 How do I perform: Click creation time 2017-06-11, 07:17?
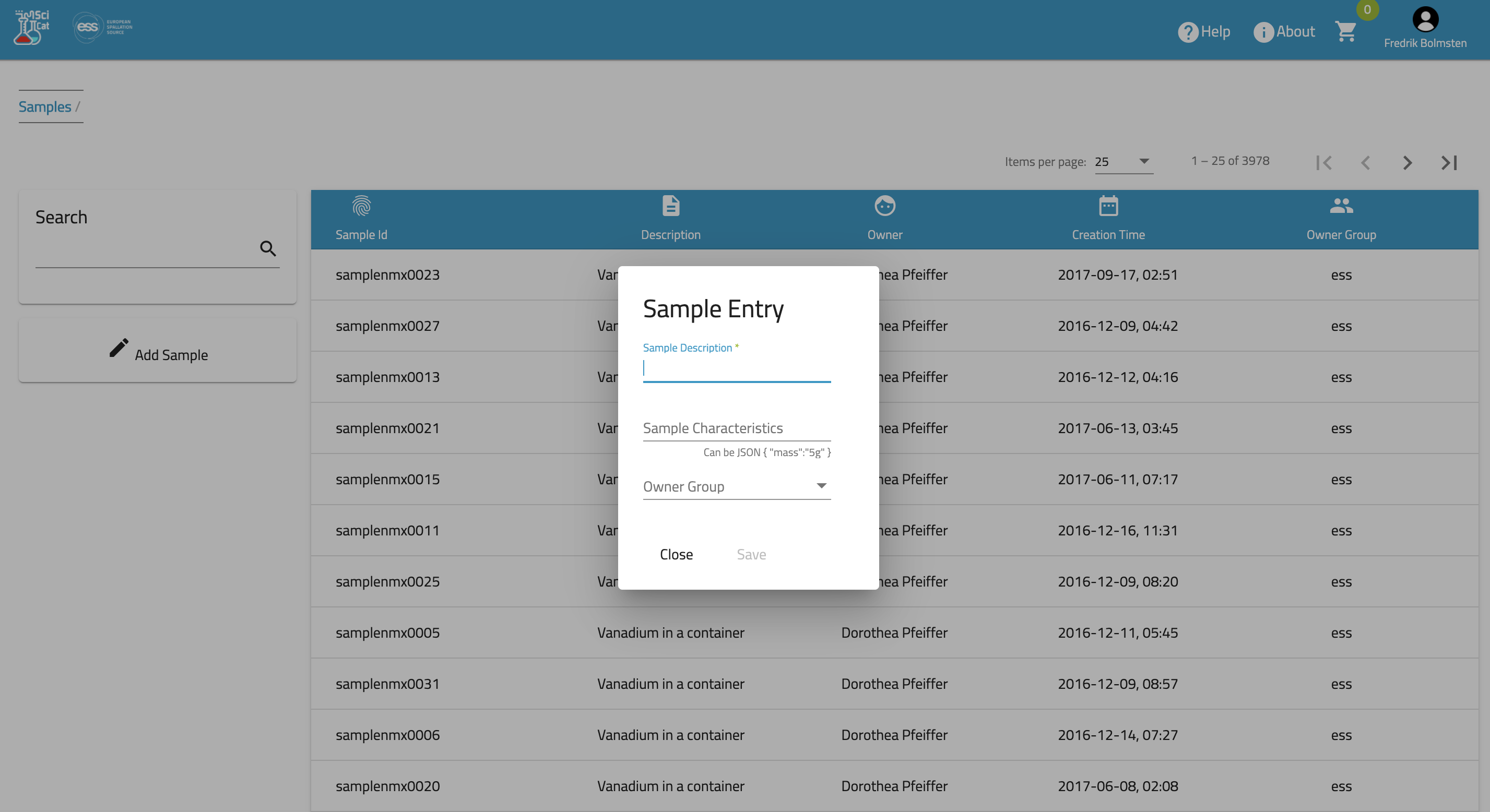[x=1117, y=480]
